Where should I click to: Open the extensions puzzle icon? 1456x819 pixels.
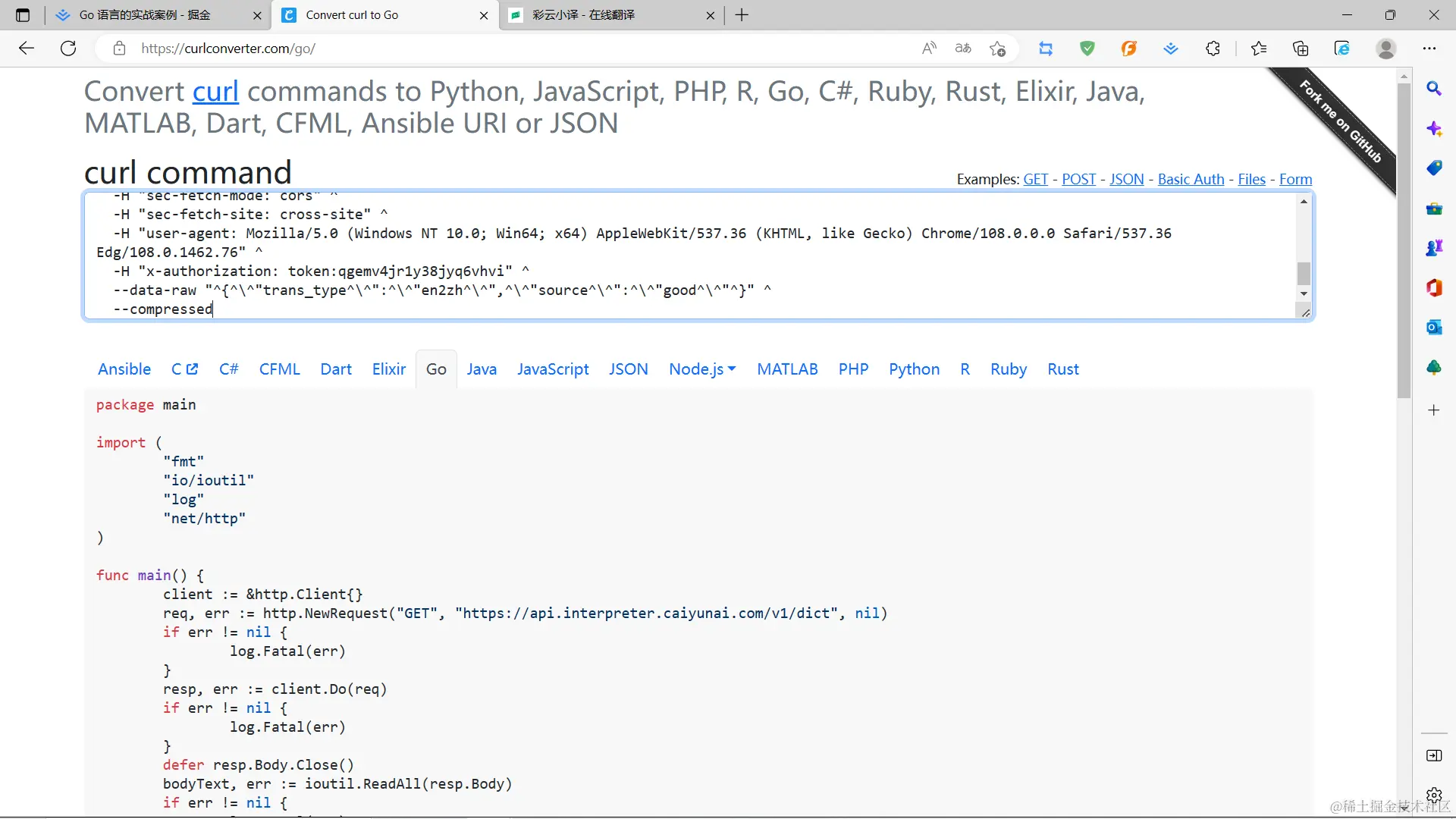coord(1213,49)
